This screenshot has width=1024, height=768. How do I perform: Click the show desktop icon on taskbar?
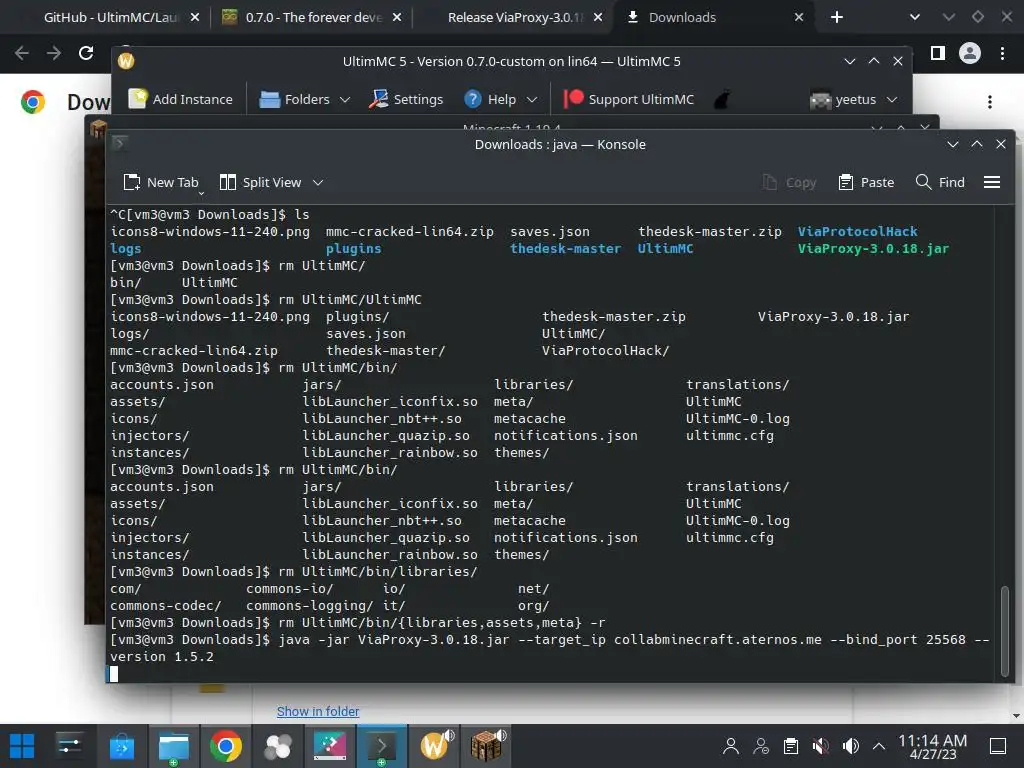tap(998, 746)
